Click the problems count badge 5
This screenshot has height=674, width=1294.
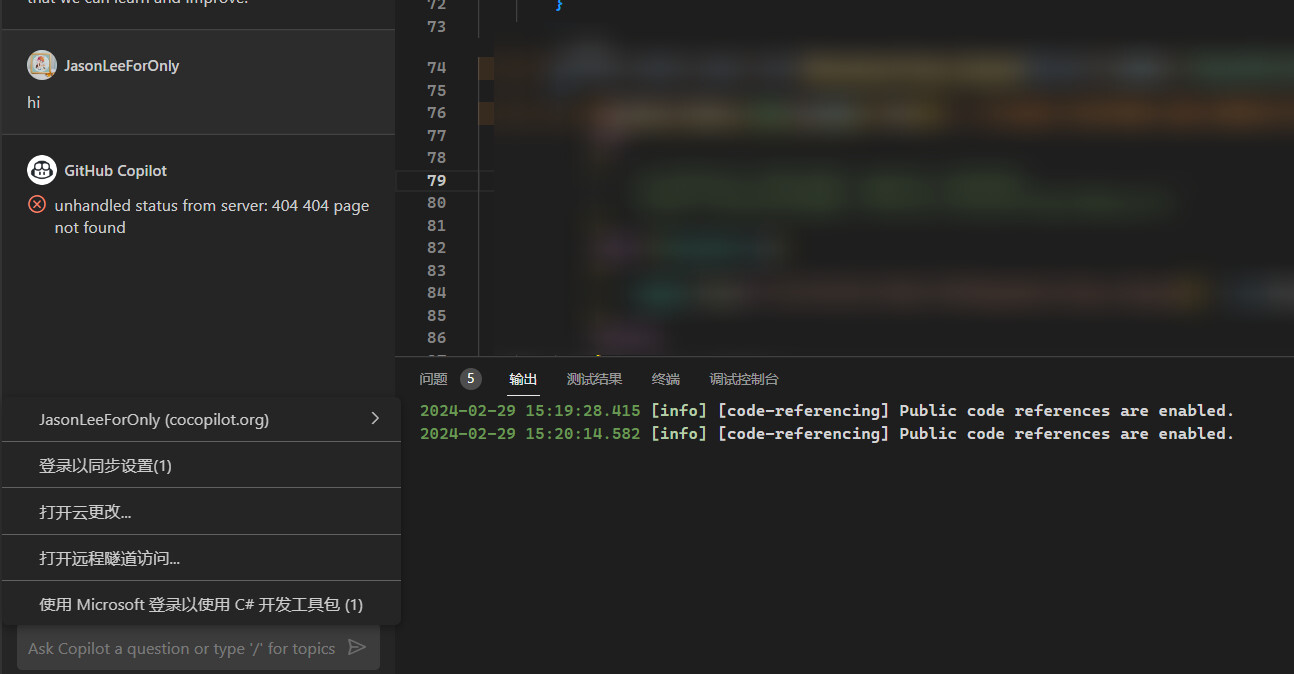tap(471, 378)
